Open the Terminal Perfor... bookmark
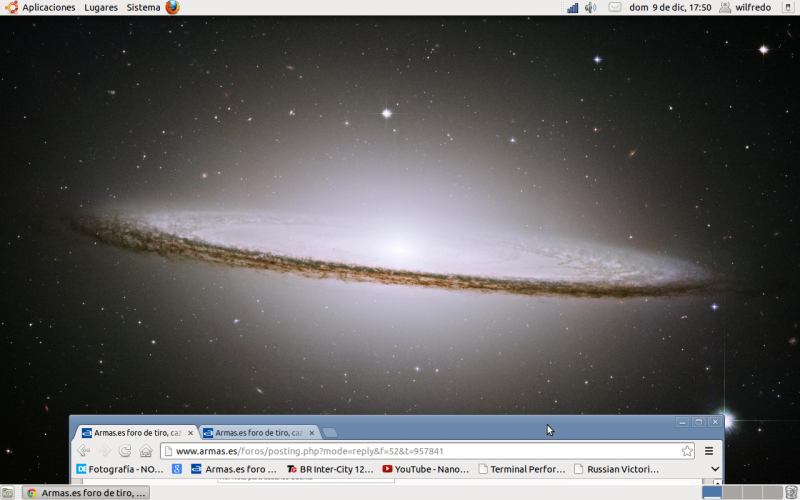800x500 pixels. [x=521, y=469]
